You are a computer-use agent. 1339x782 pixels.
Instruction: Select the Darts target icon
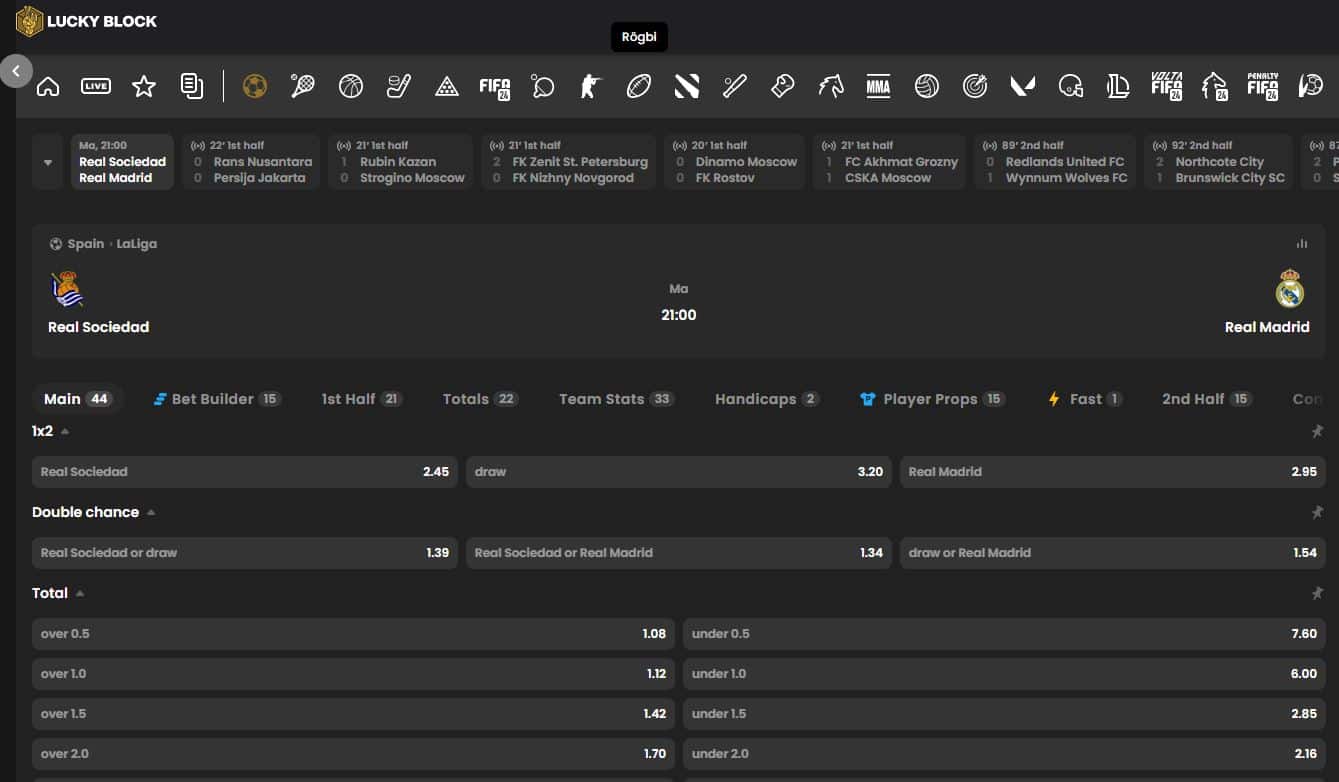click(x=975, y=86)
